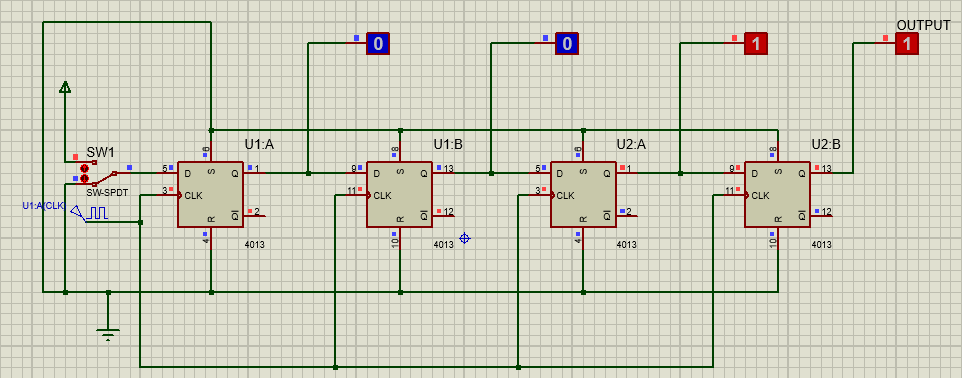The image size is (962, 378).
Task: Select the power terminal arrow symbol
Action: click(x=64, y=87)
